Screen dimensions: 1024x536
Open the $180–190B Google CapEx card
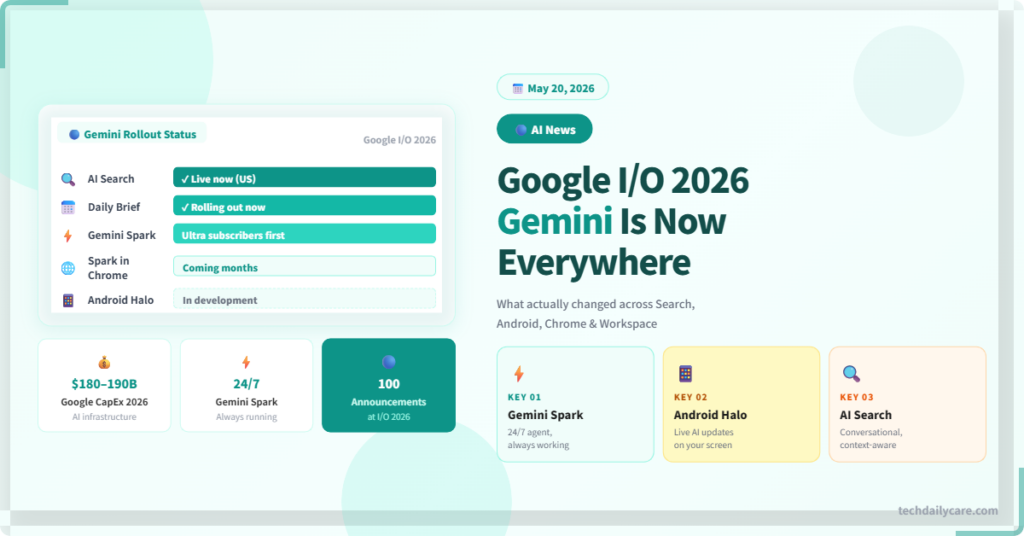pyautogui.click(x=104, y=385)
